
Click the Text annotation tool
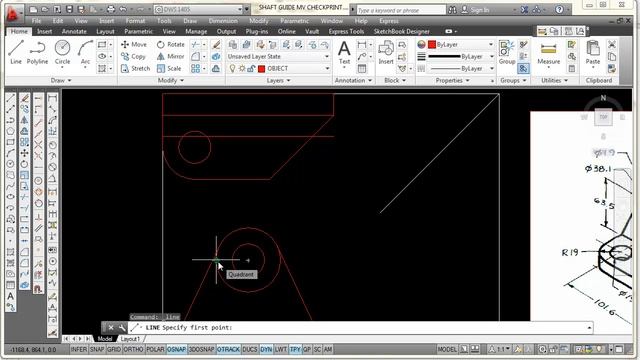tap(344, 52)
